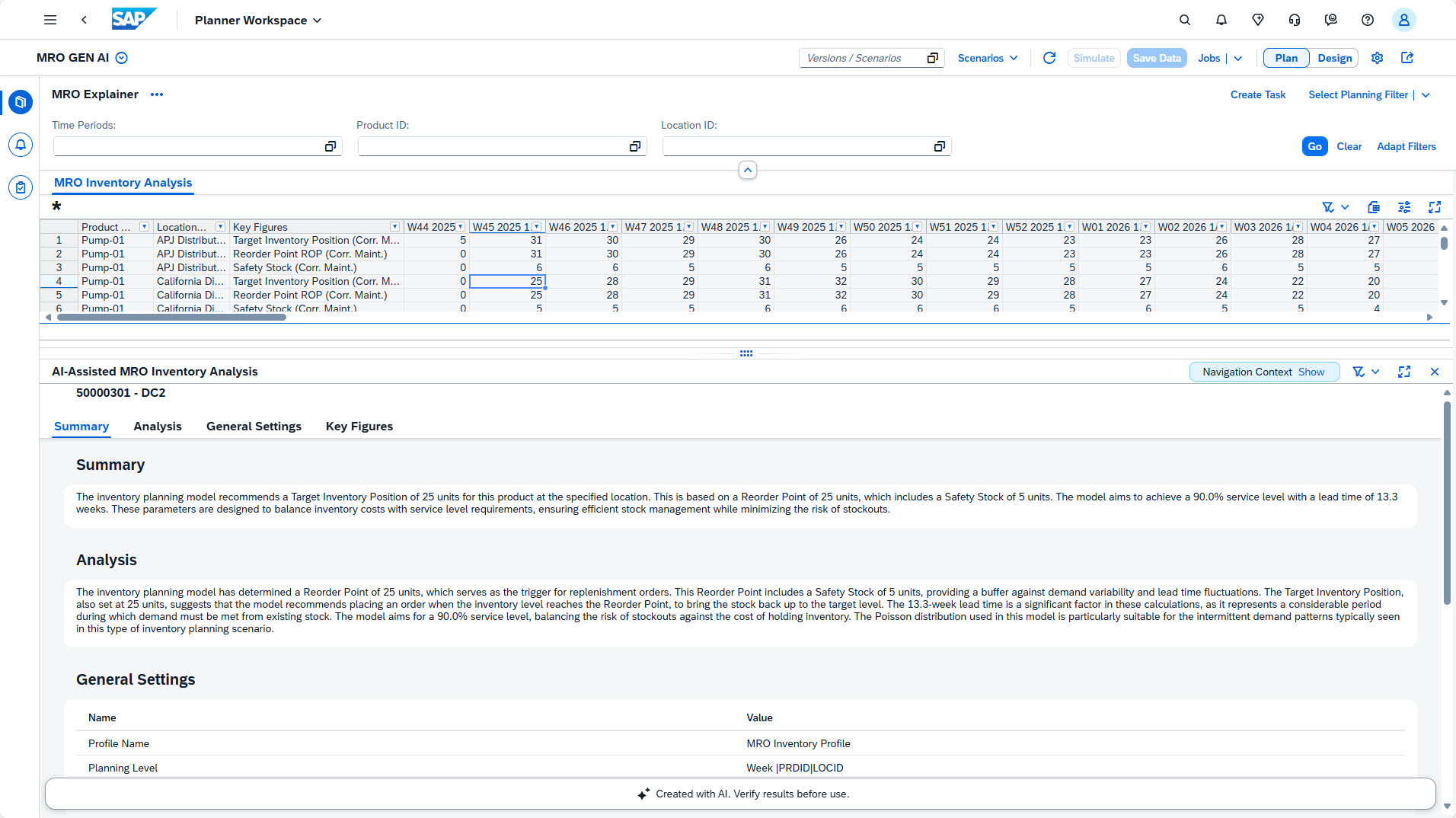
Task: Switch to the Key Figures tab
Action: (x=359, y=427)
